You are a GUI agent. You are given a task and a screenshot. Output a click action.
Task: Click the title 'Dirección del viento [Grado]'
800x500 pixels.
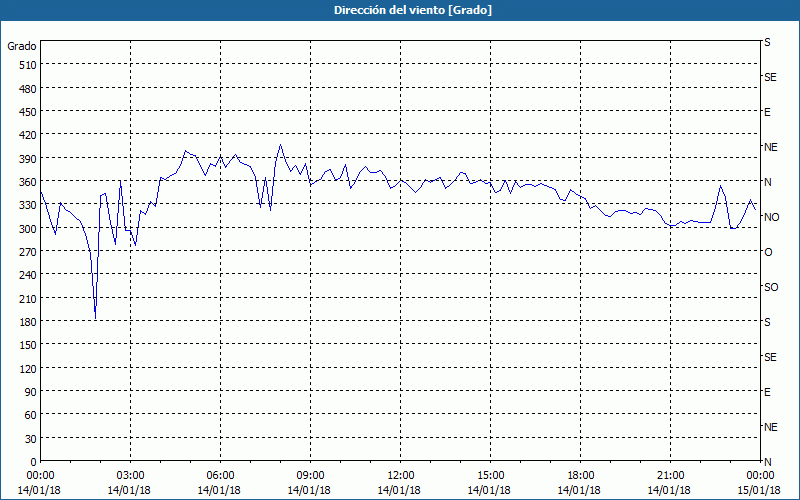point(413,10)
